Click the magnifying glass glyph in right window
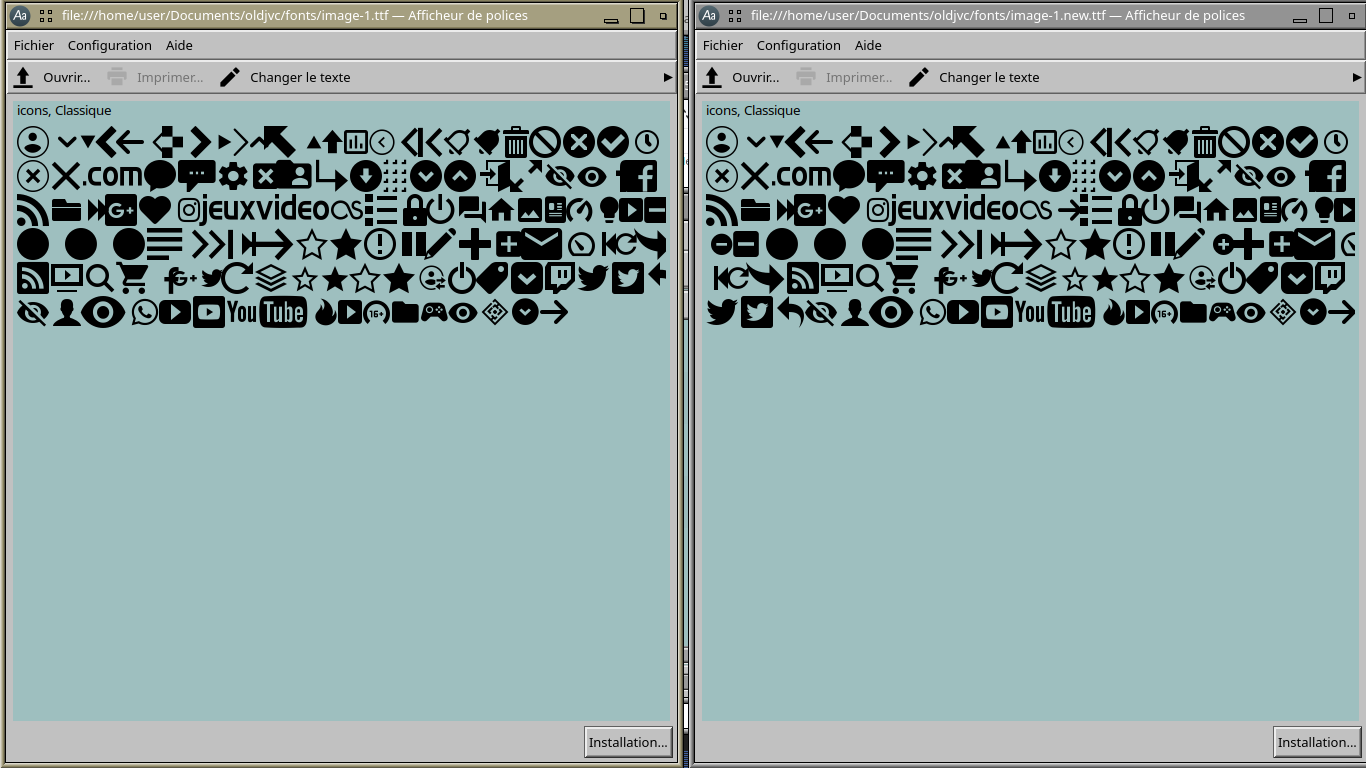This screenshot has width=1366, height=768. pos(869,277)
